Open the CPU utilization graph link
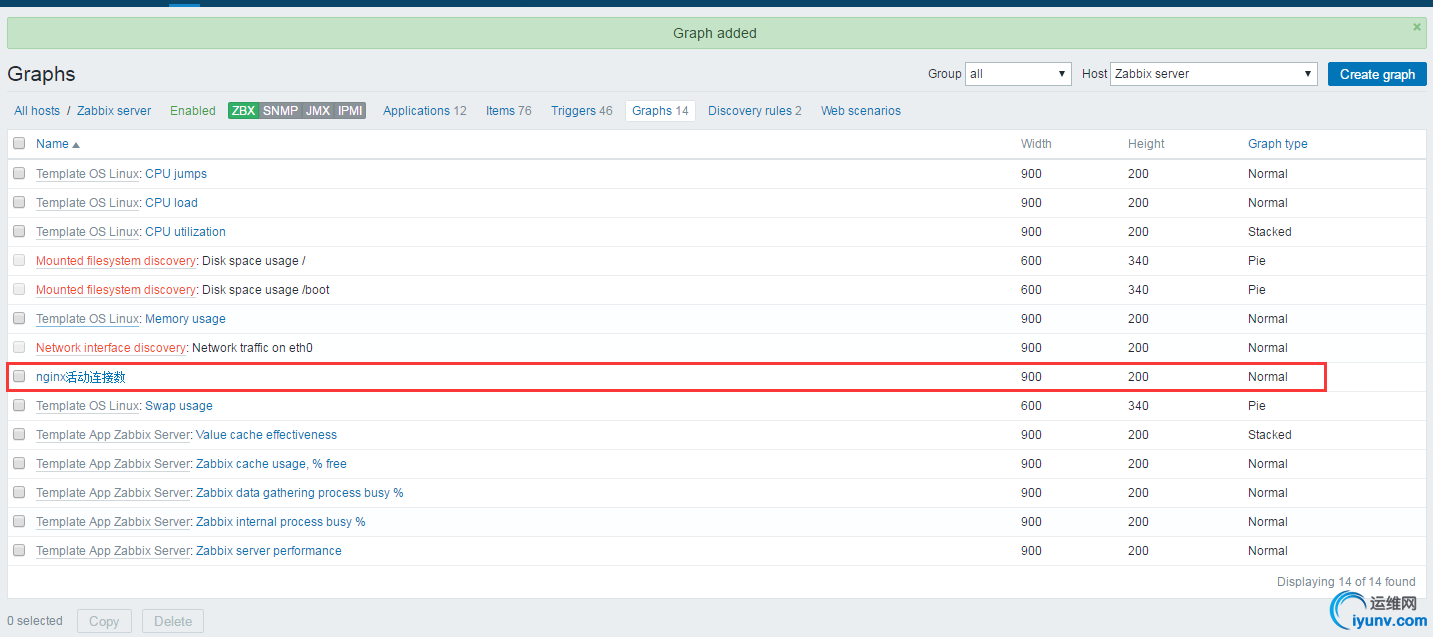This screenshot has width=1433, height=637. 185,231
